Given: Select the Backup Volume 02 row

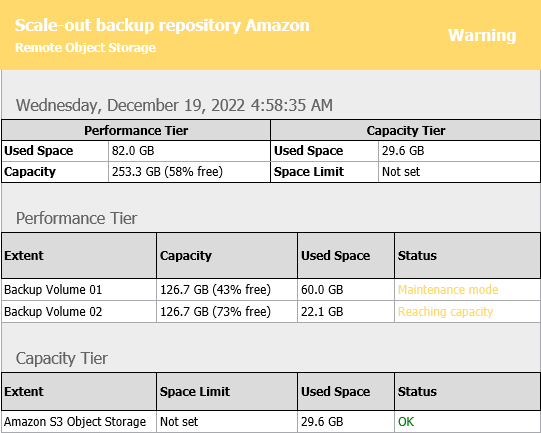Looking at the screenshot, I should [x=271, y=312].
